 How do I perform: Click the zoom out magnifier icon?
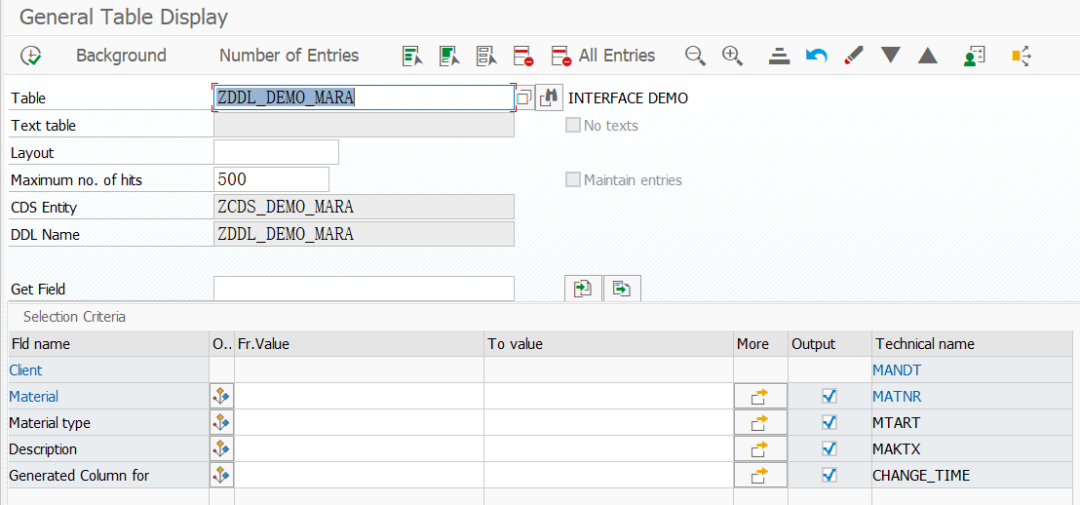[x=696, y=56]
